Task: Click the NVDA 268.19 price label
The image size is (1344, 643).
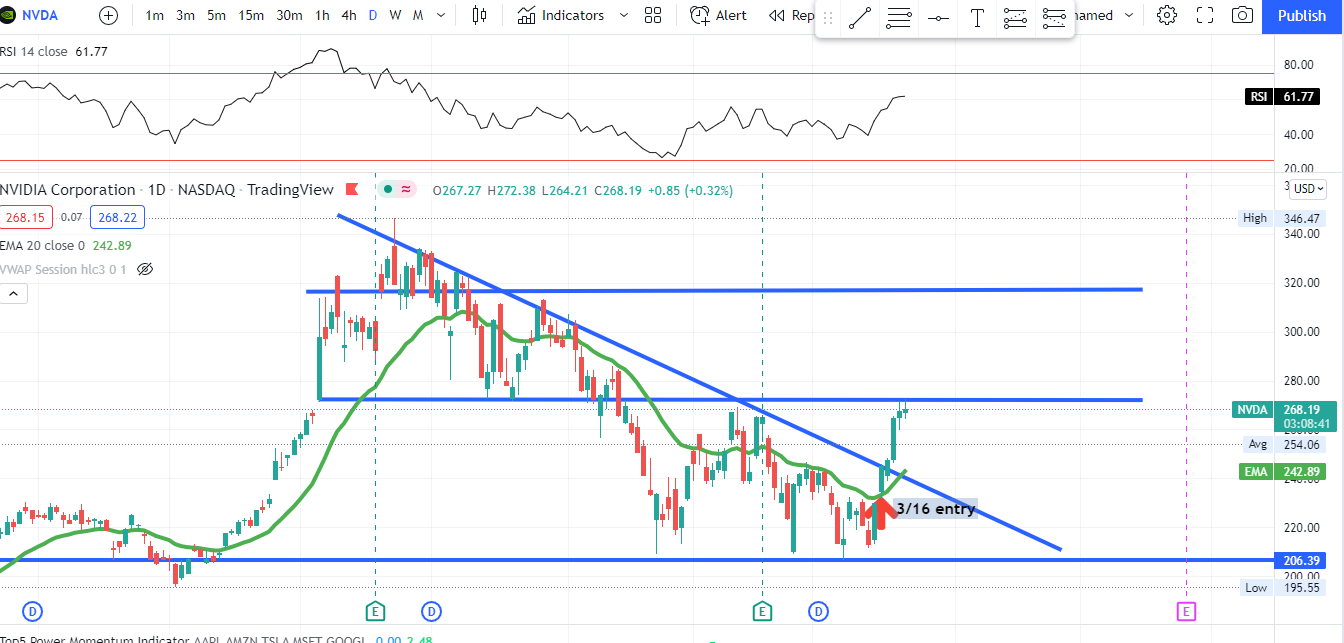Action: coord(1284,415)
